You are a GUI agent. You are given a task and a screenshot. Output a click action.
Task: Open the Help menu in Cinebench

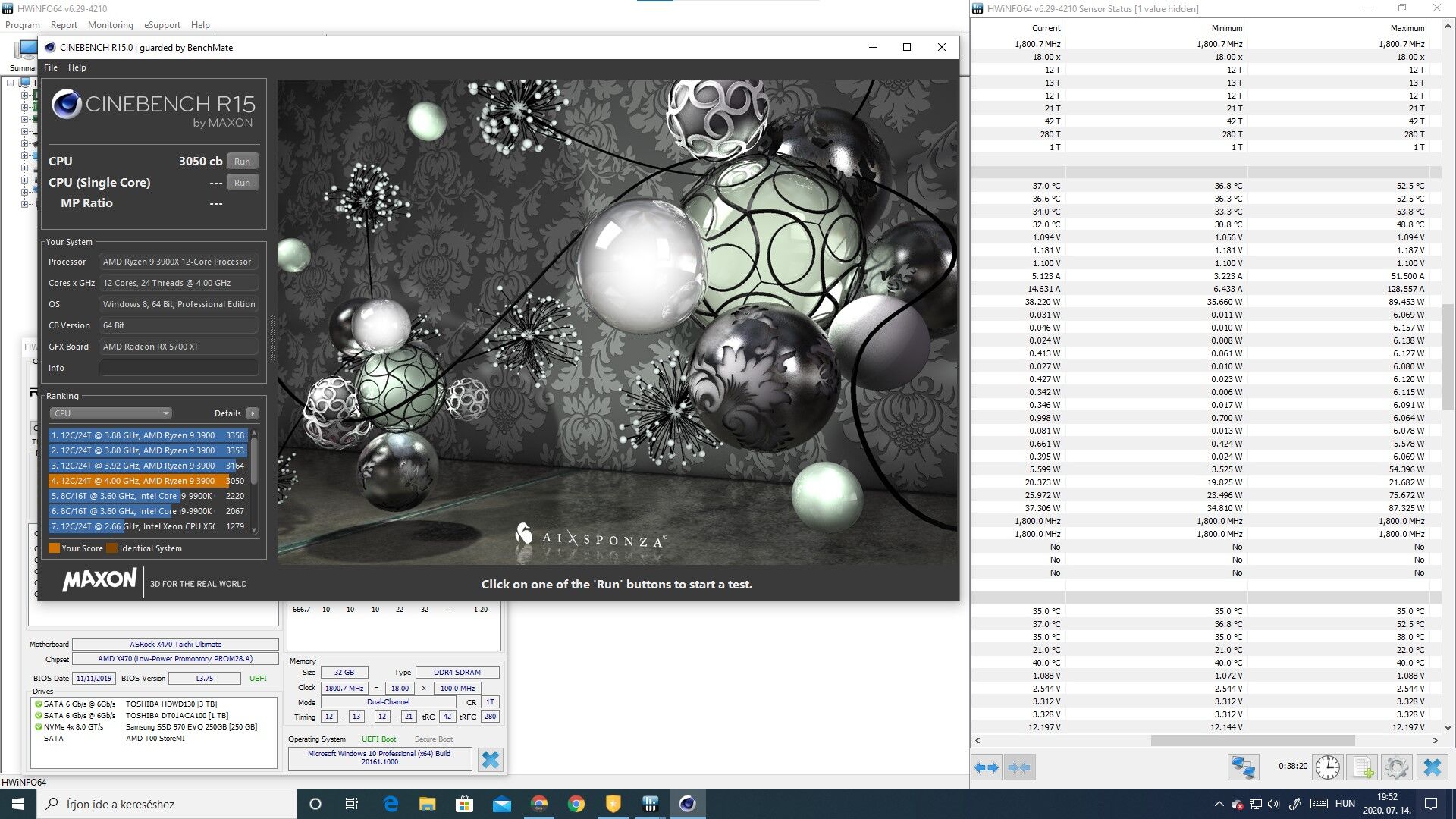77,67
